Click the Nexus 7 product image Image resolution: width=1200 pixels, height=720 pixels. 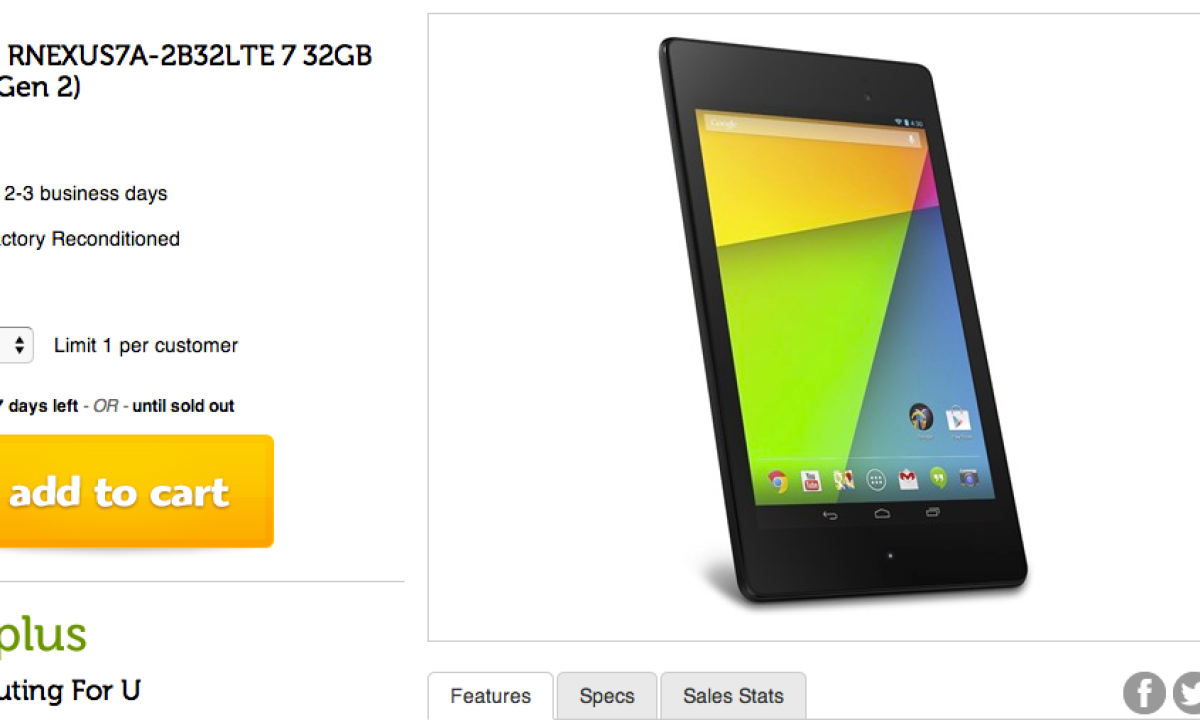[x=843, y=320]
